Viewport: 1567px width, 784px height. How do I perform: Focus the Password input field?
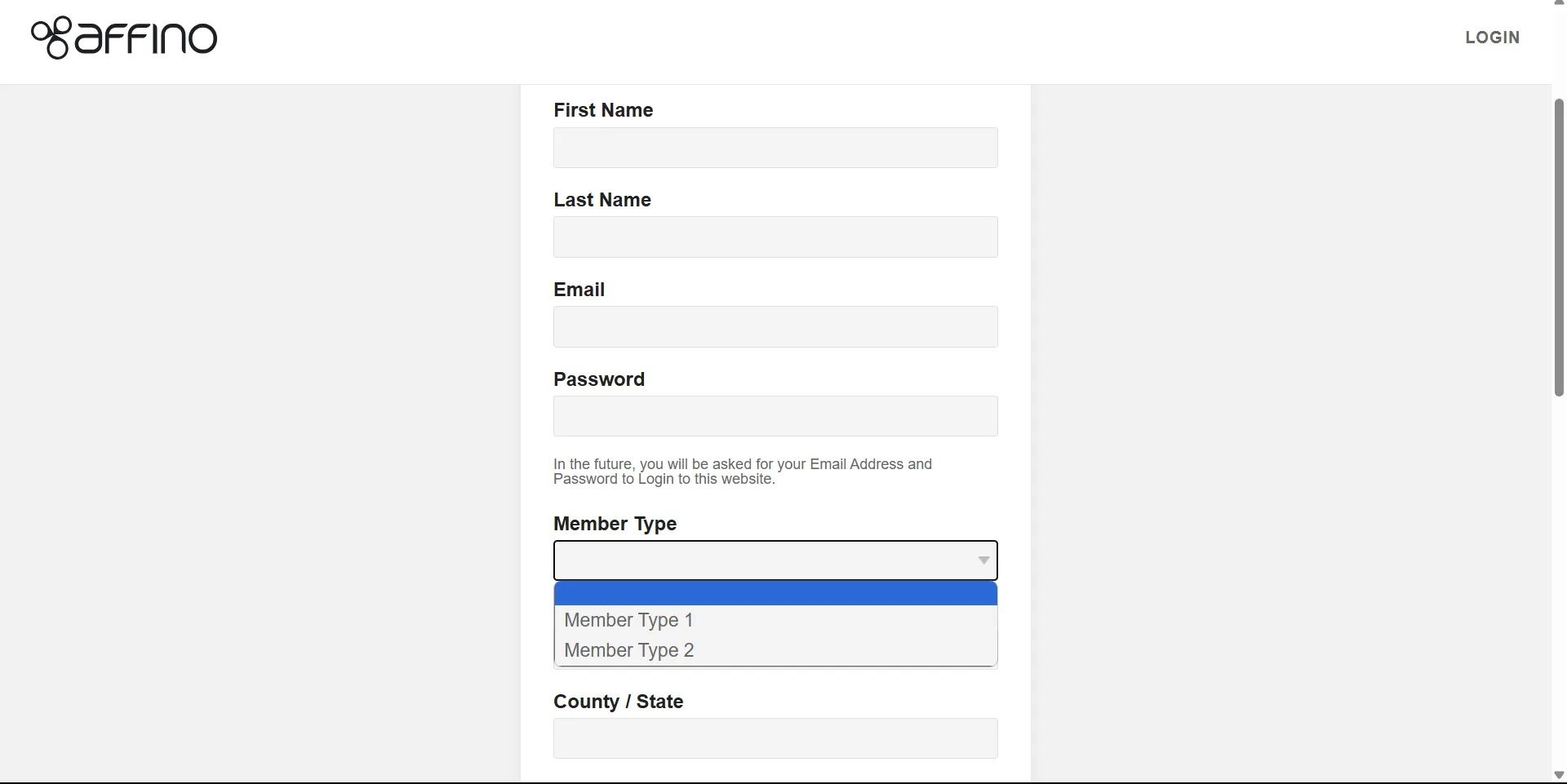point(775,416)
